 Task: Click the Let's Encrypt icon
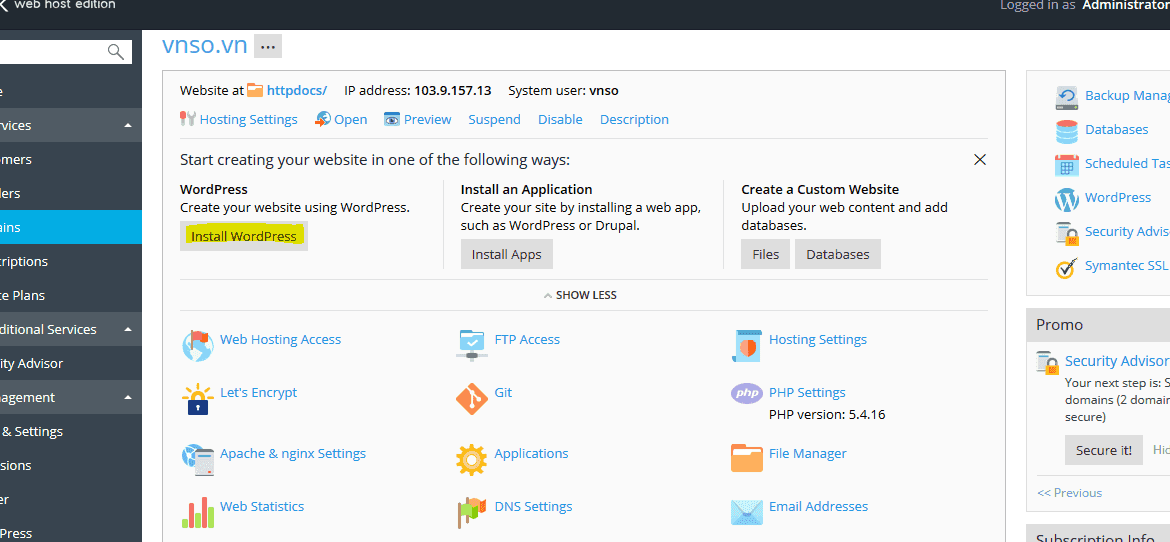pyautogui.click(x=198, y=399)
